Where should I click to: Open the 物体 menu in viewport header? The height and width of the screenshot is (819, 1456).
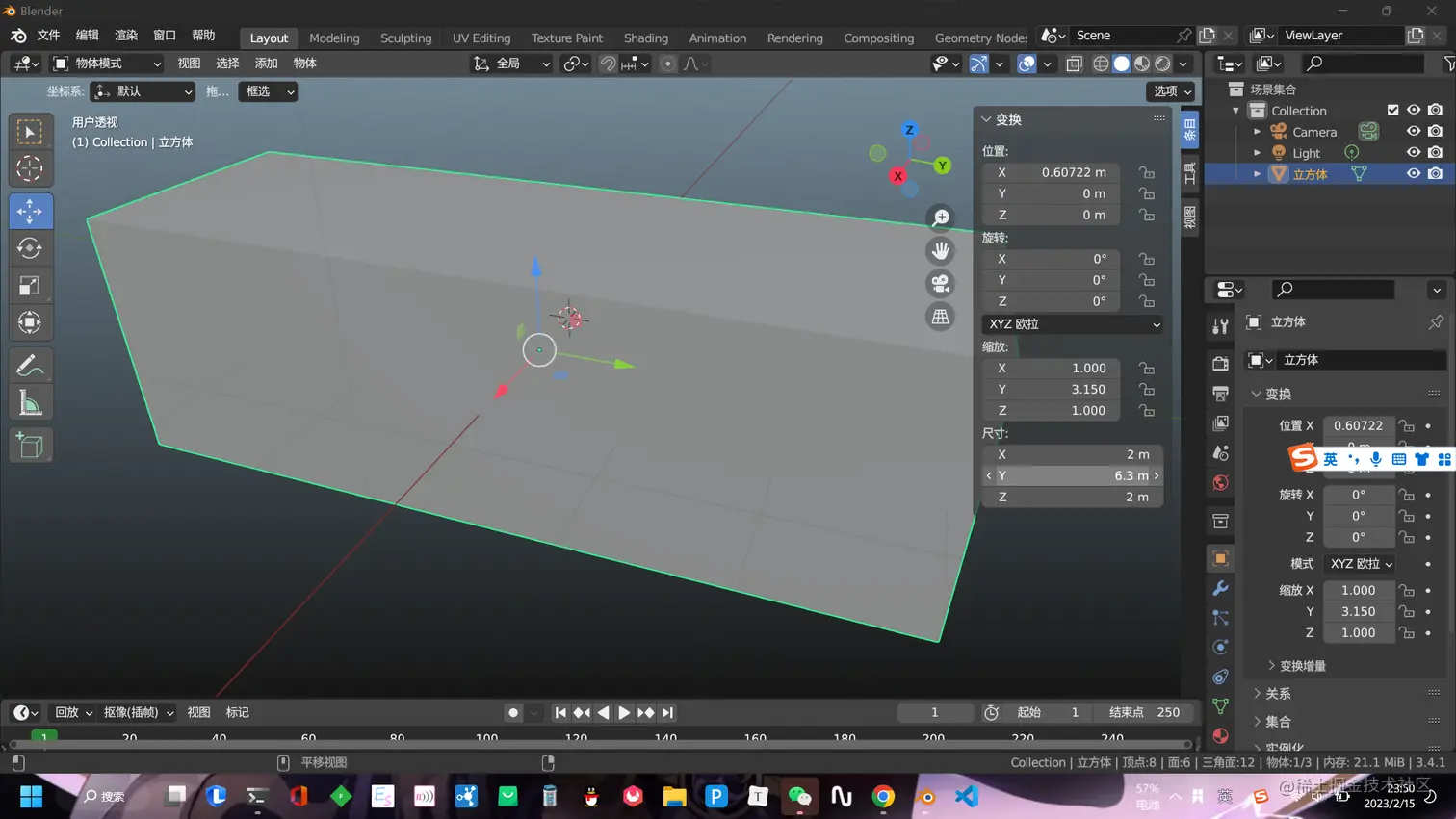point(304,64)
